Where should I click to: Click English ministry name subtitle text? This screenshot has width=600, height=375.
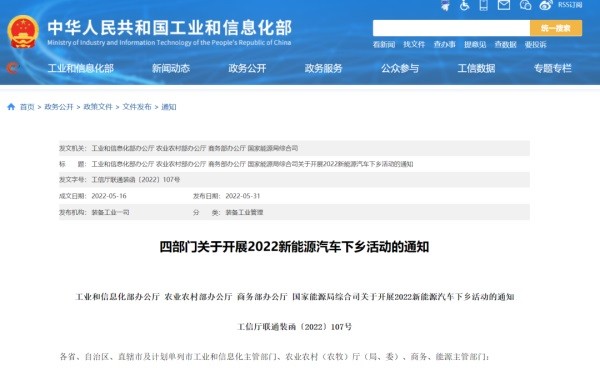[169, 42]
